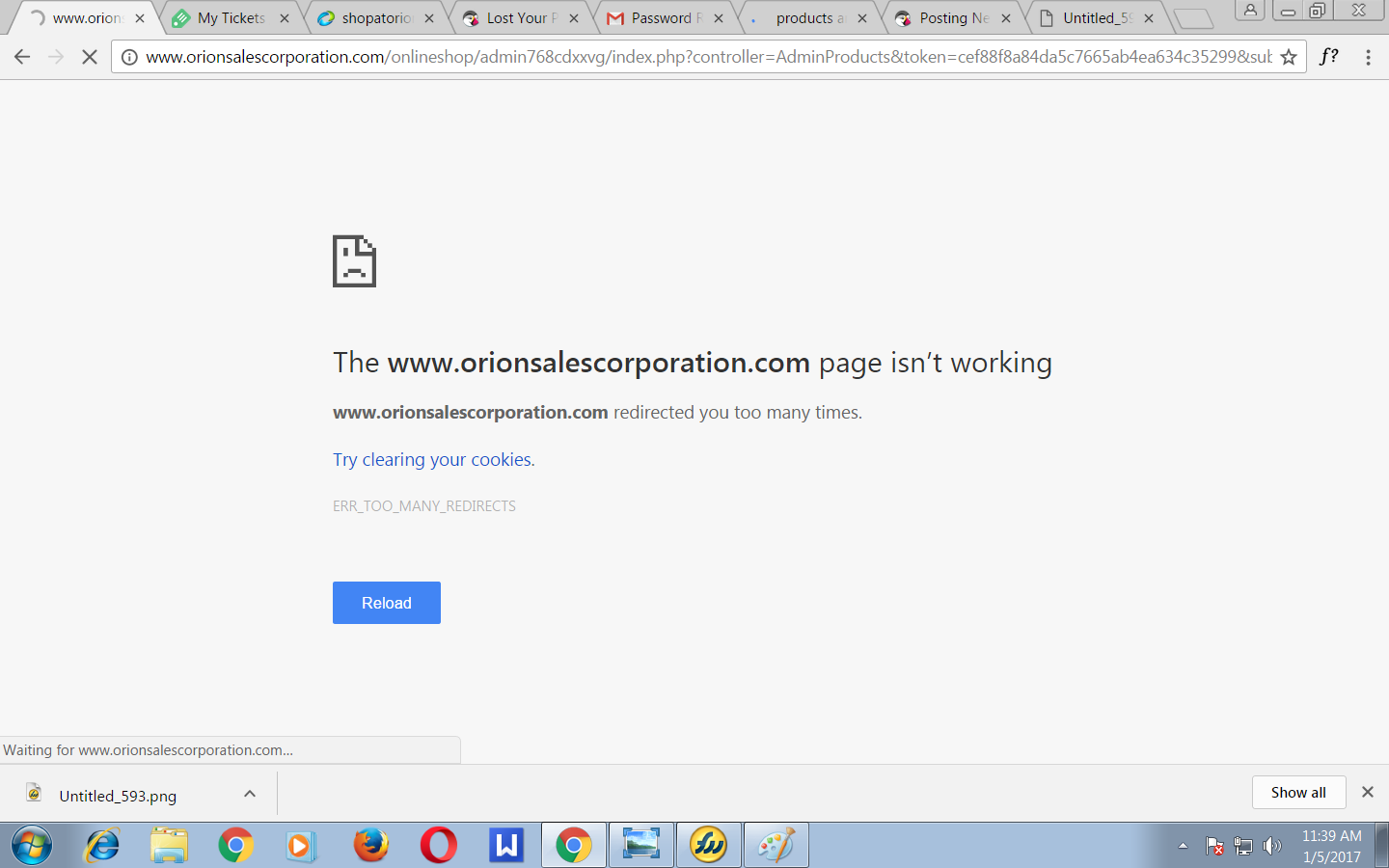The image size is (1389, 868).
Task: Open the first Chrome icon on taskbar
Action: (236, 846)
